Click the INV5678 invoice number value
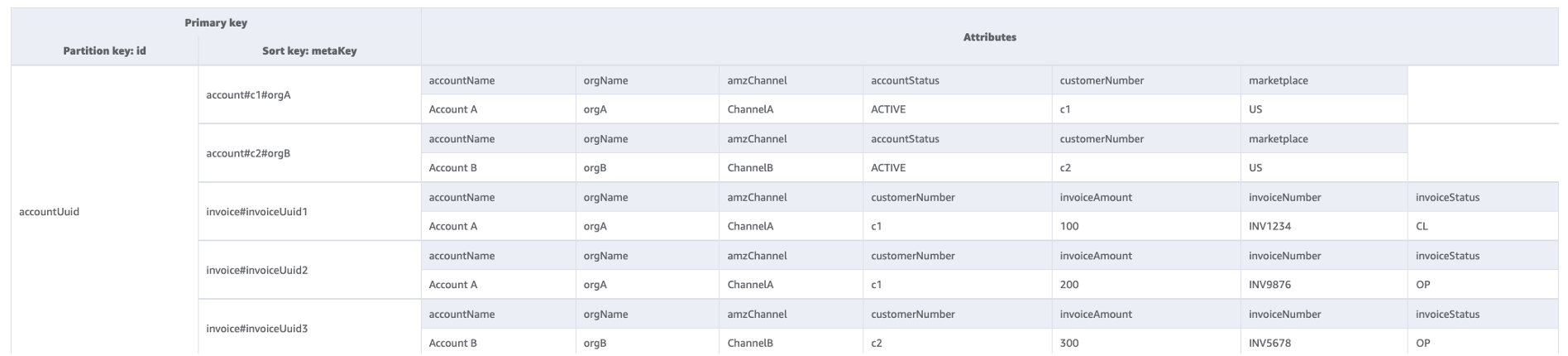1568x356 pixels. point(1269,343)
